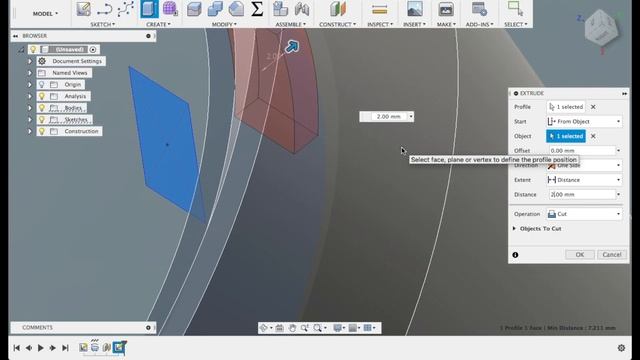Click the blue extrude direction arrow manipulator
Image resolution: width=640 pixels, height=360 pixels.
click(292, 47)
